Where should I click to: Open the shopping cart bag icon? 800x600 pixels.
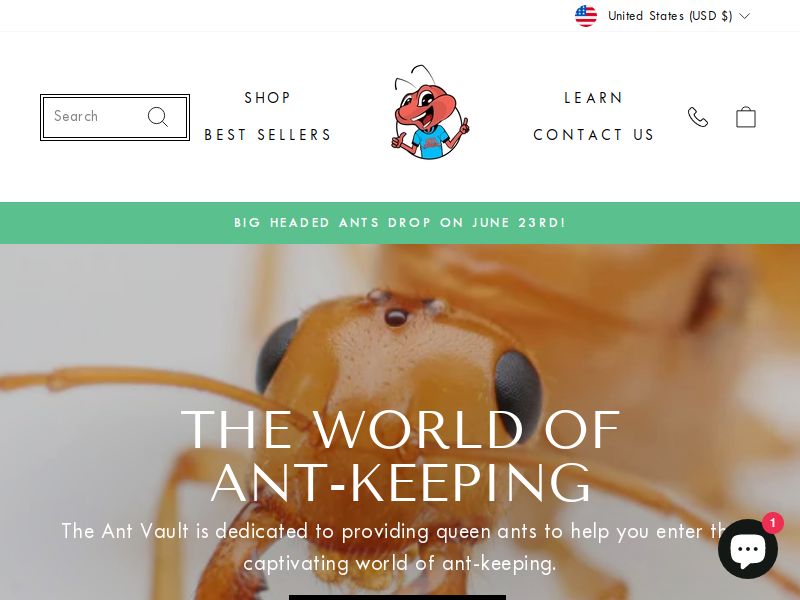[745, 117]
